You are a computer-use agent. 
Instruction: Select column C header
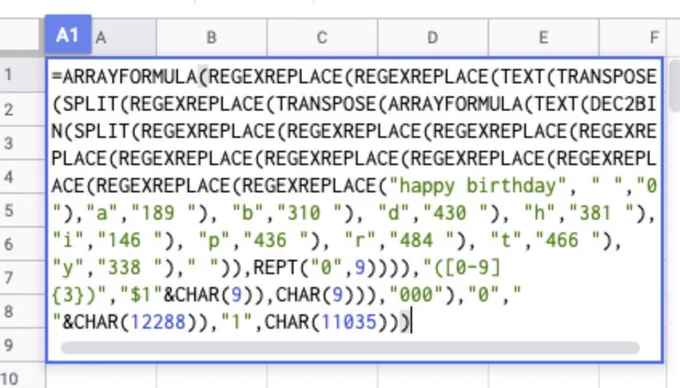point(322,37)
